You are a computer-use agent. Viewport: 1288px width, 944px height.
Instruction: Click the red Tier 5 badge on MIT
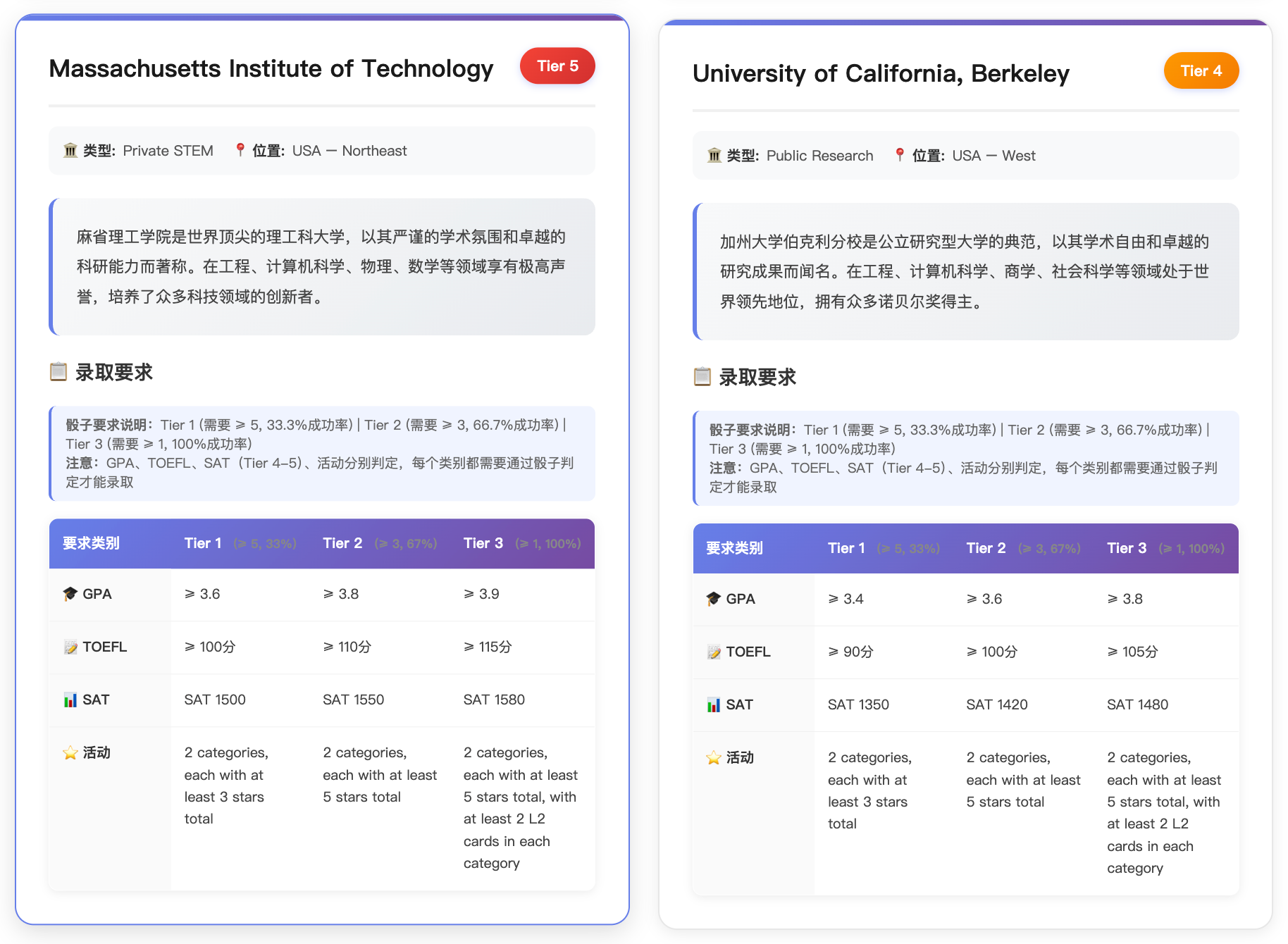pos(557,66)
